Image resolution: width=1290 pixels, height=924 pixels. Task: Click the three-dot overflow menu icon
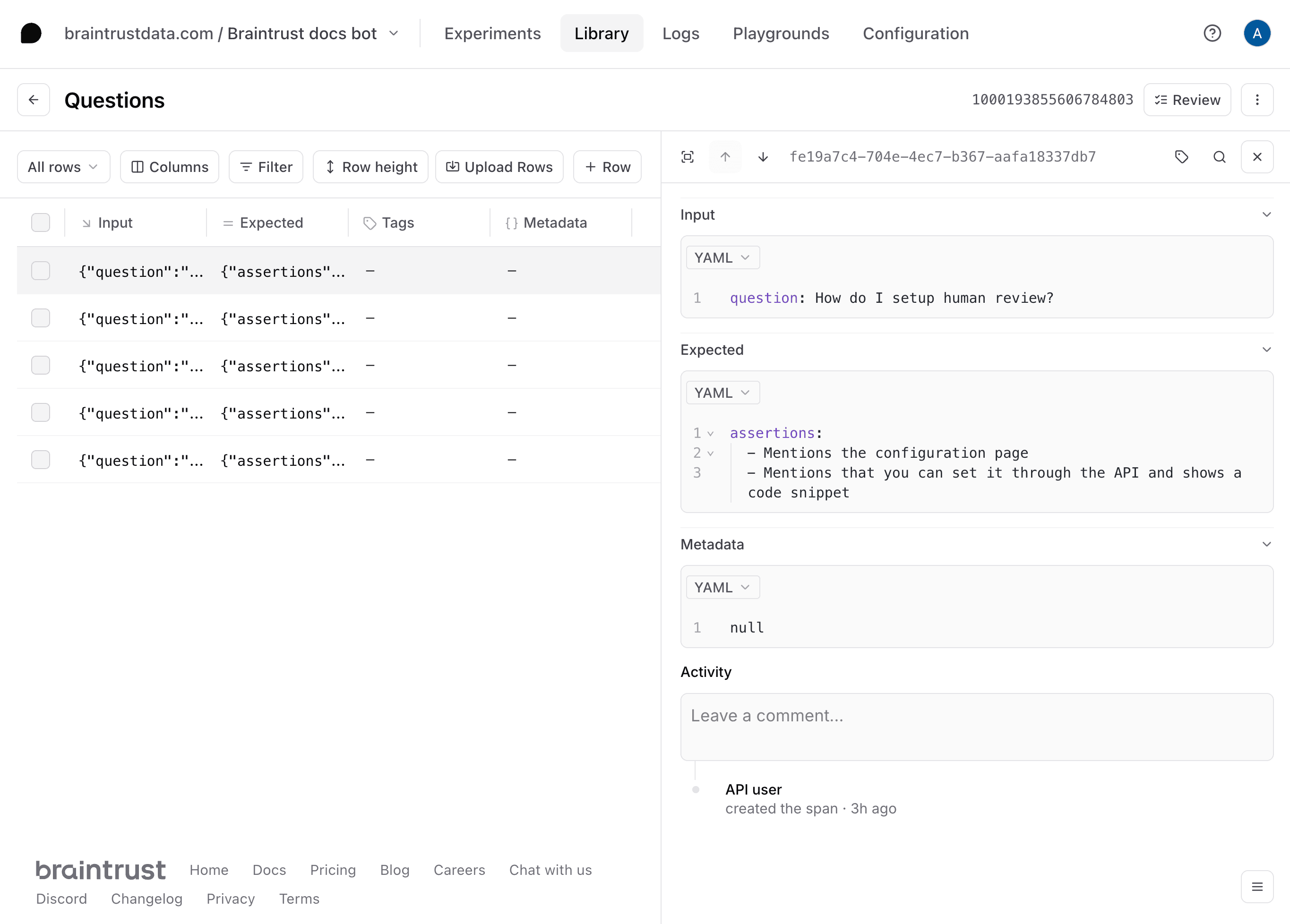1257,99
